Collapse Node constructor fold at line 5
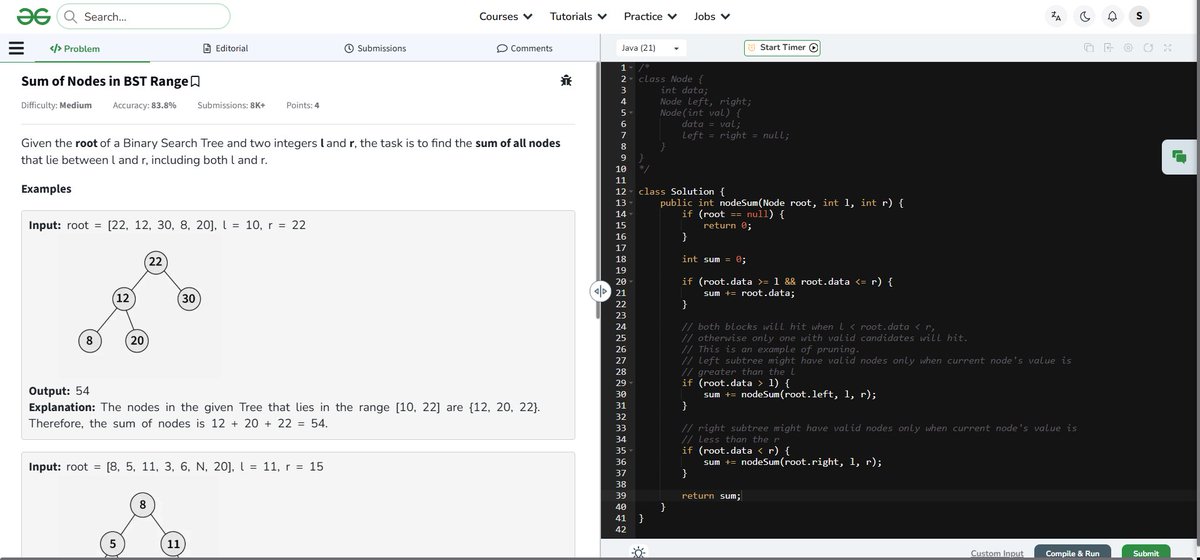 tap(631, 112)
